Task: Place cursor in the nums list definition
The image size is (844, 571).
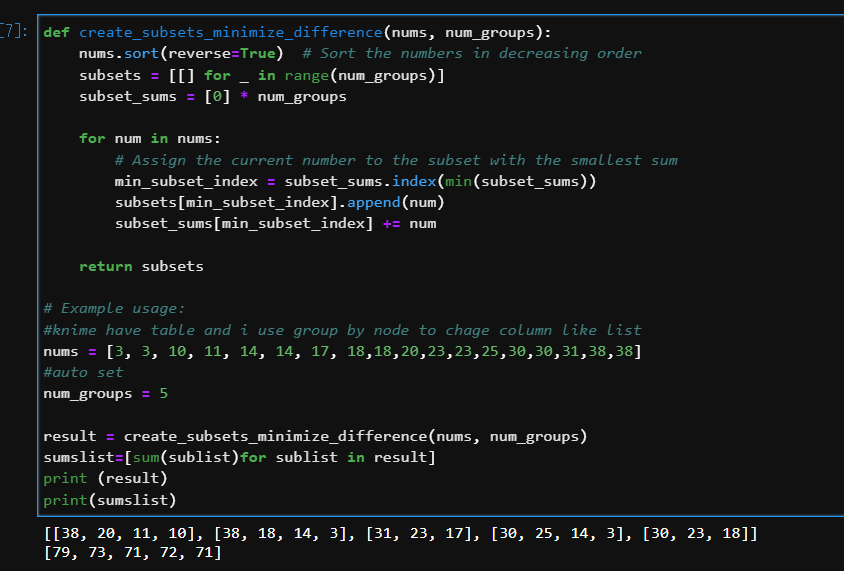Action: (x=342, y=351)
